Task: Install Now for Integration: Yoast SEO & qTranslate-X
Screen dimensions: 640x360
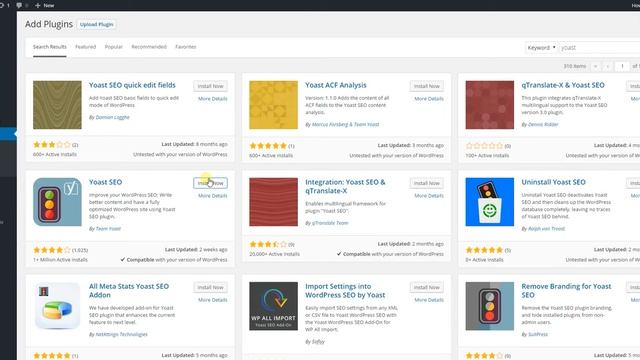Action: click(427, 183)
